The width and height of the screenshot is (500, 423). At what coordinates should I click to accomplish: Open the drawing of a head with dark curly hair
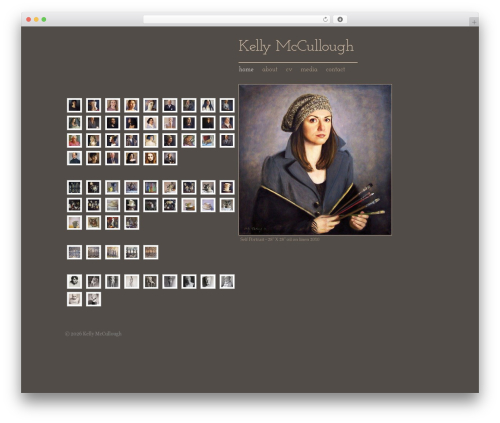pyautogui.click(x=74, y=282)
